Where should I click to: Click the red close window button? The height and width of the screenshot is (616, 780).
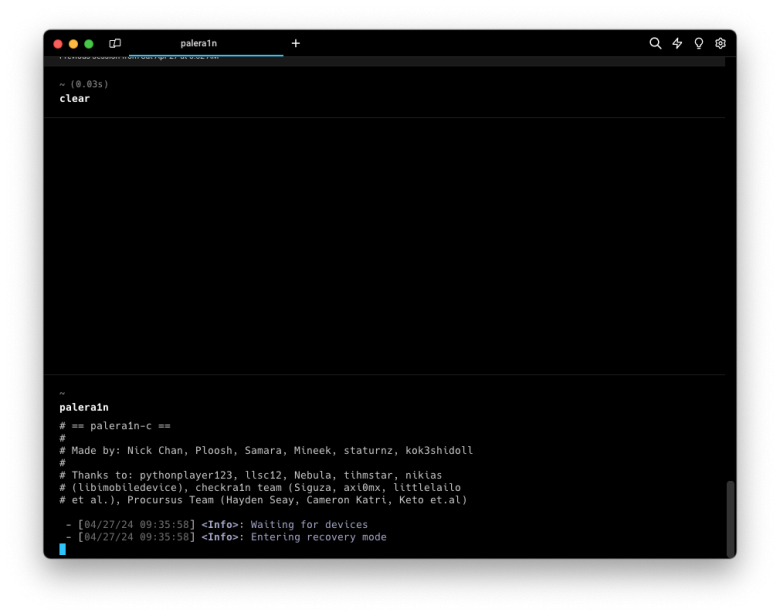coord(58,44)
